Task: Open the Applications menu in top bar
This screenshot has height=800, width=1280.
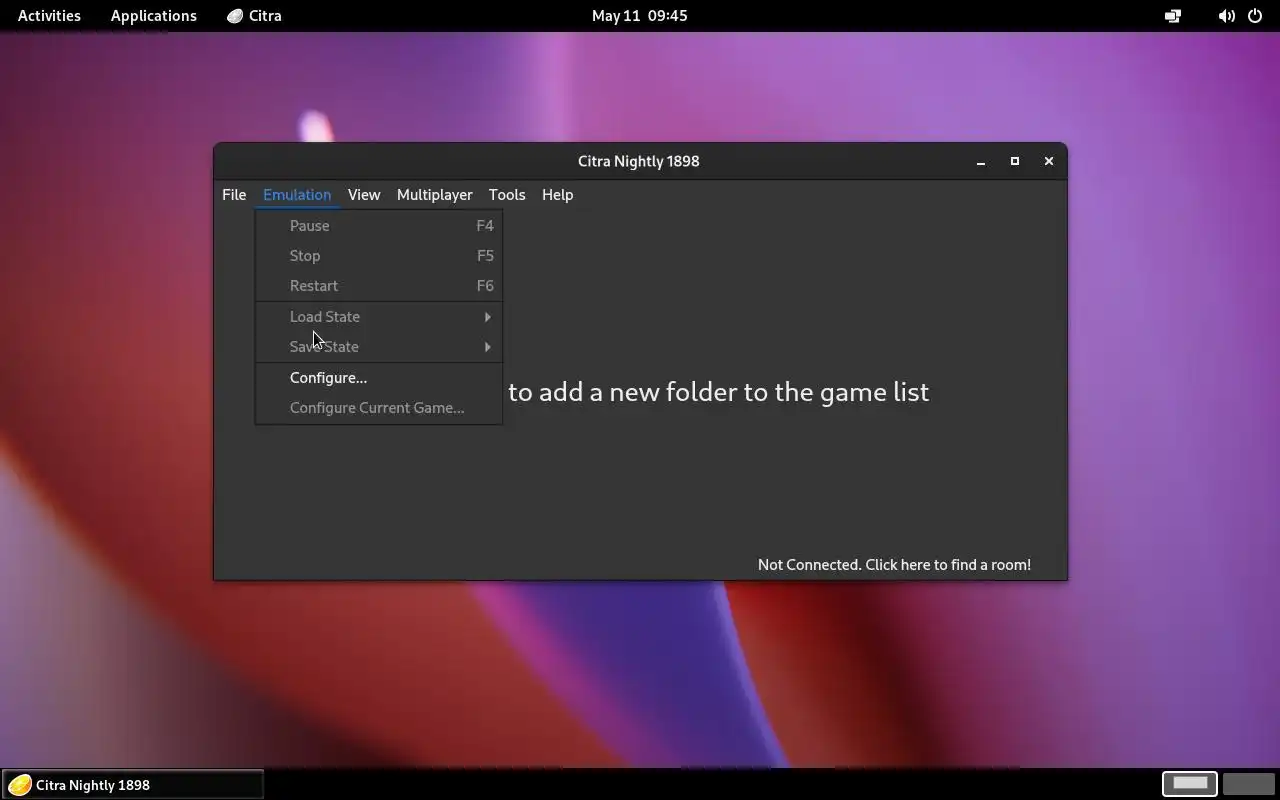Action: point(154,16)
